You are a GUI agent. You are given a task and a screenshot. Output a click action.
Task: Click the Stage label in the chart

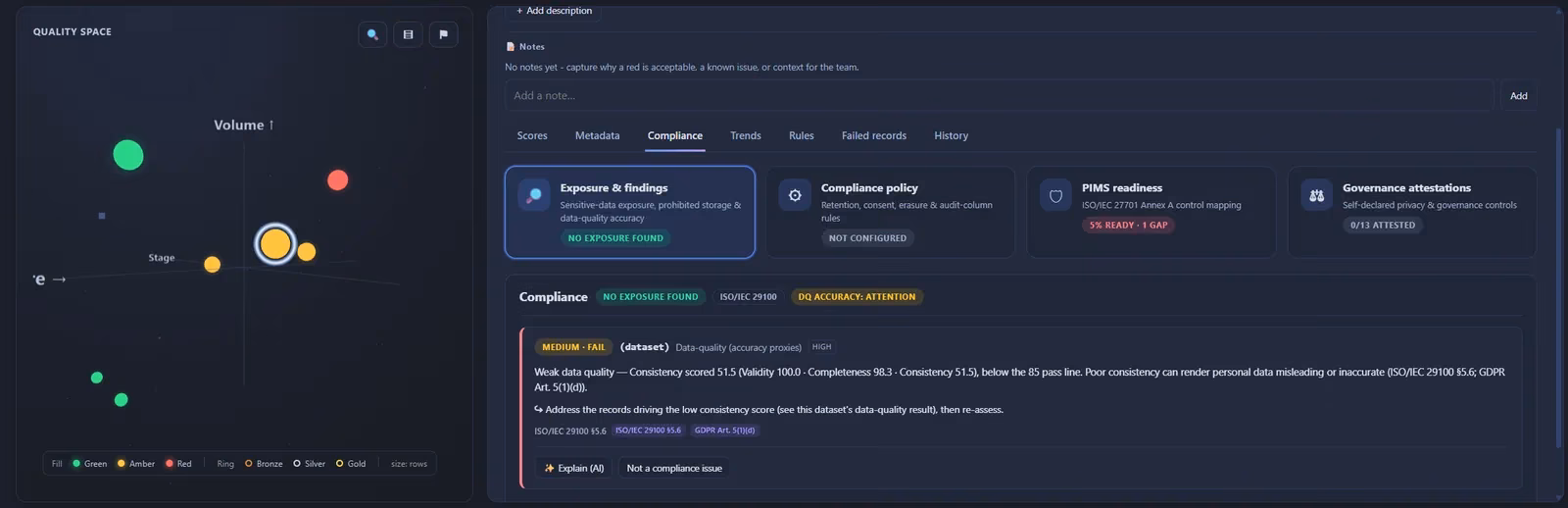(x=162, y=258)
